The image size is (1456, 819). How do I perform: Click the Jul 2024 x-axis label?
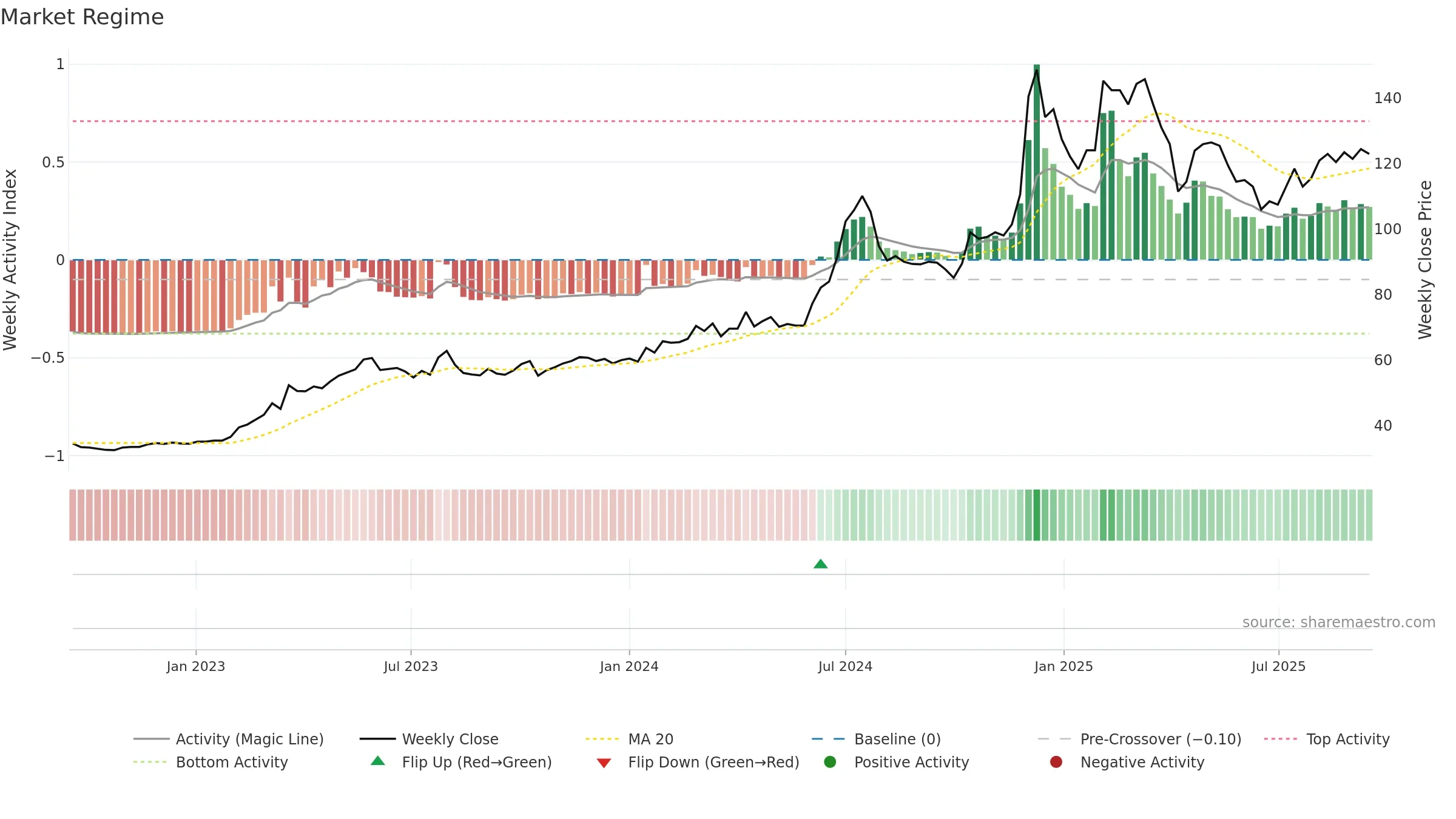coord(845,667)
